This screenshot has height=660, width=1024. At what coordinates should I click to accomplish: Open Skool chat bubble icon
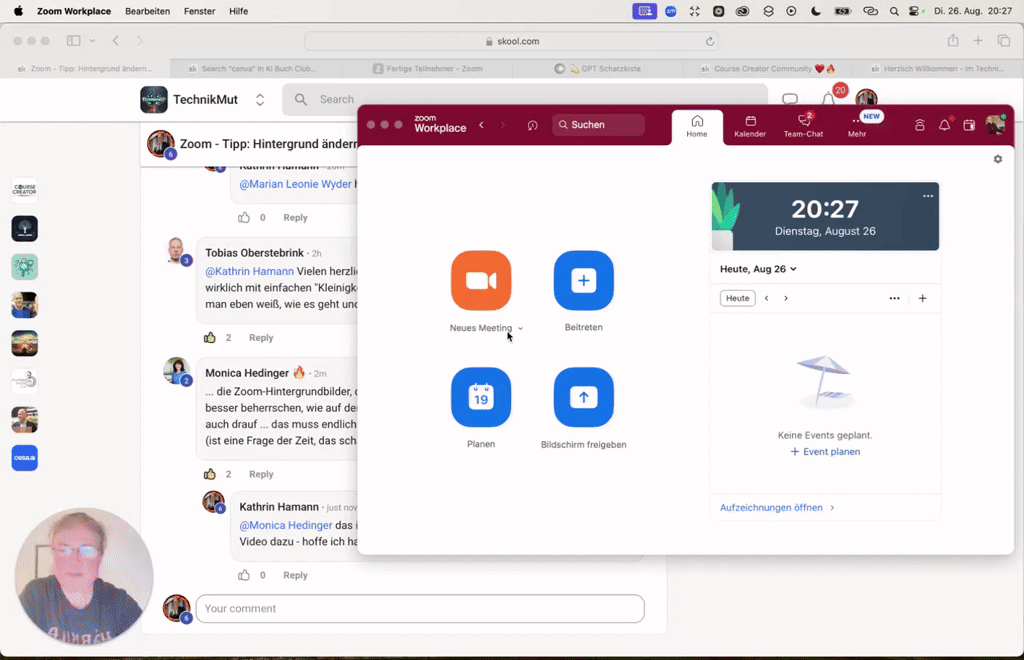point(790,99)
